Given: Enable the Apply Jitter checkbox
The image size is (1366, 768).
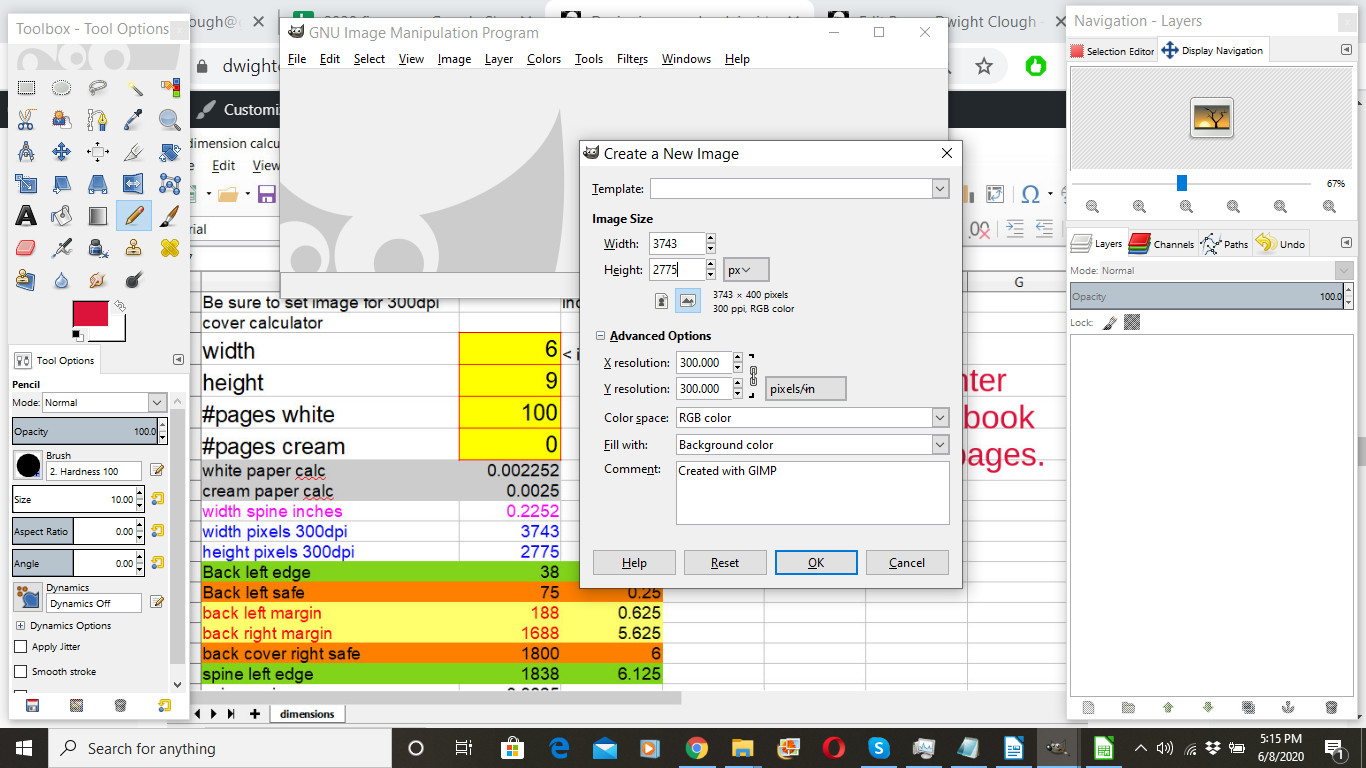Looking at the screenshot, I should coord(21,647).
